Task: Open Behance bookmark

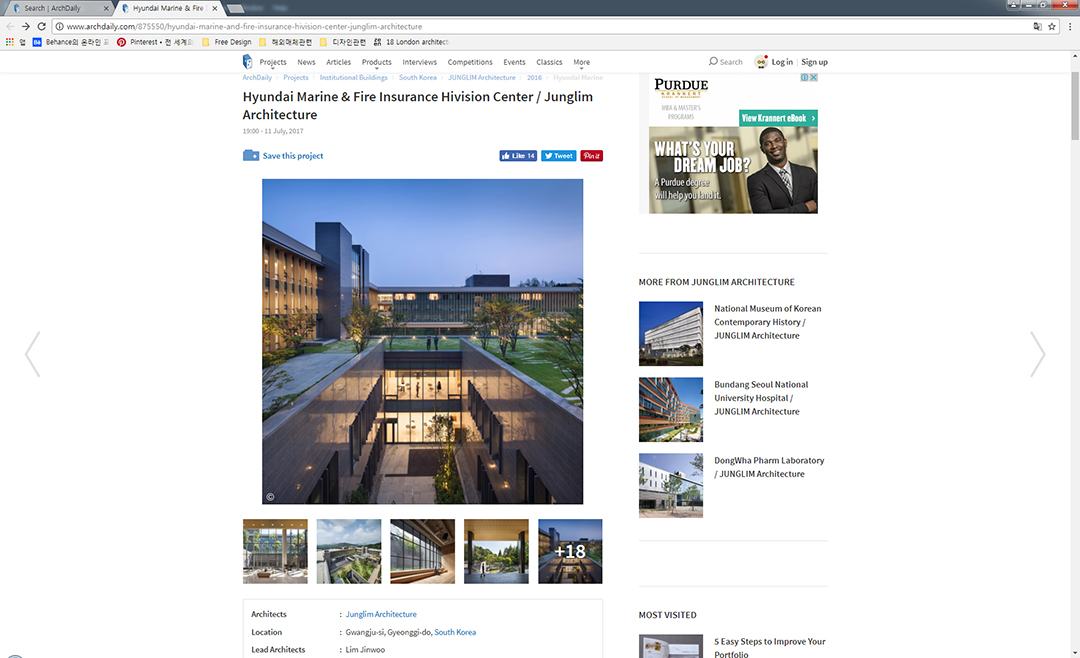Action: pos(71,42)
